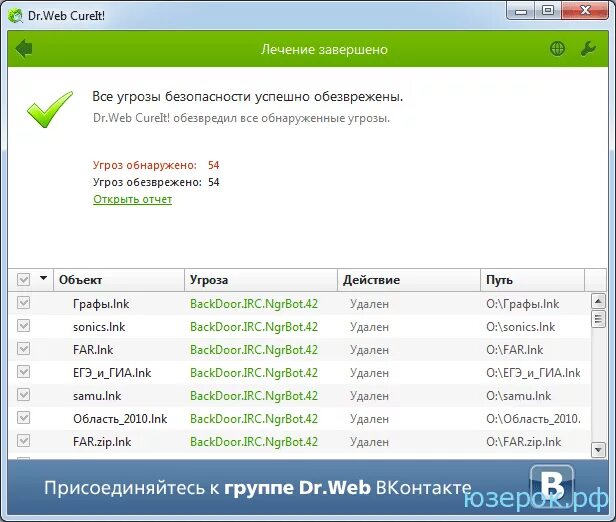Go back using the green arrow icon
This screenshot has width=616, height=522.
(24, 49)
